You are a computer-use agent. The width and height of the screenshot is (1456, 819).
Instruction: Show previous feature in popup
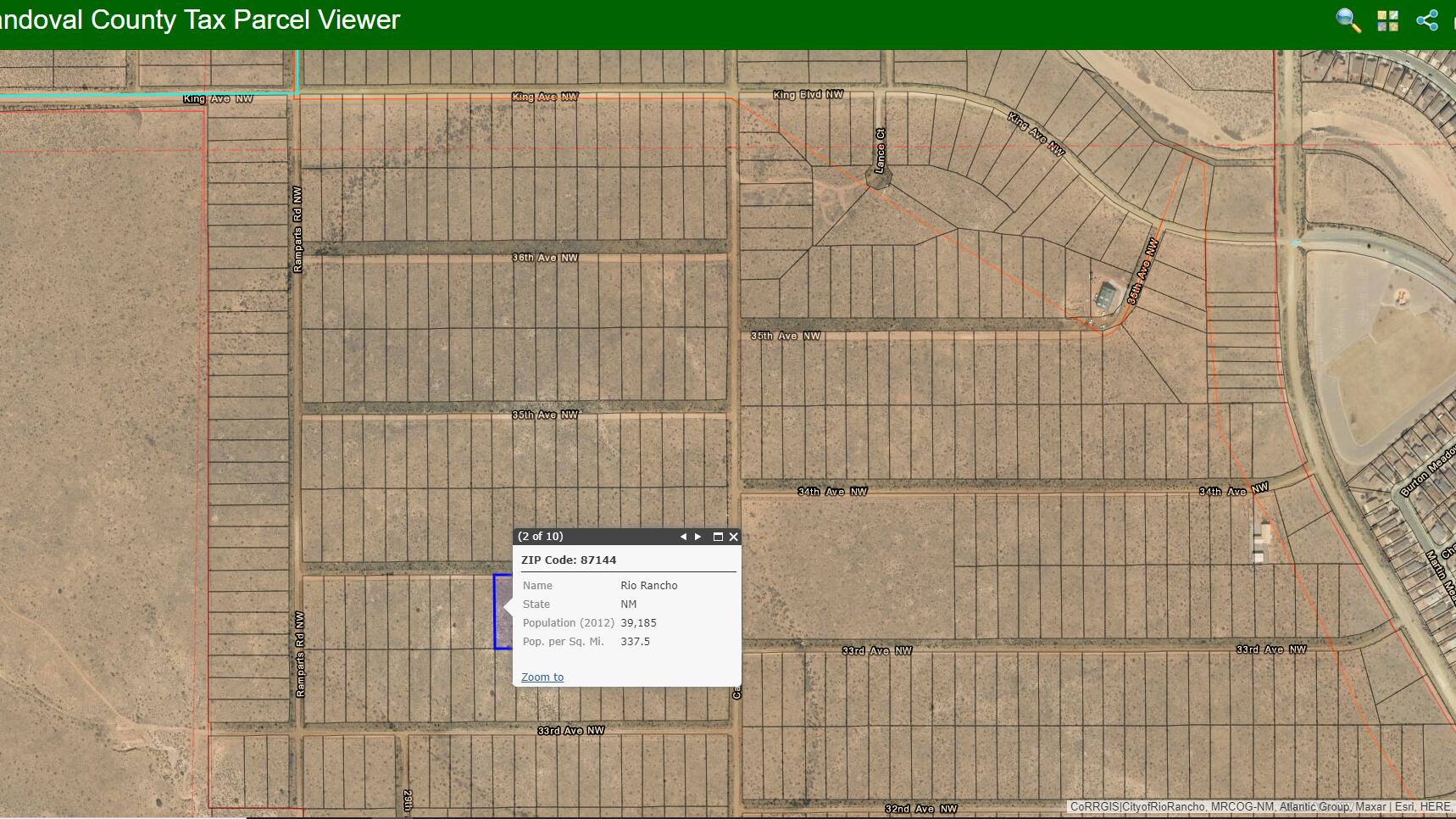click(683, 537)
